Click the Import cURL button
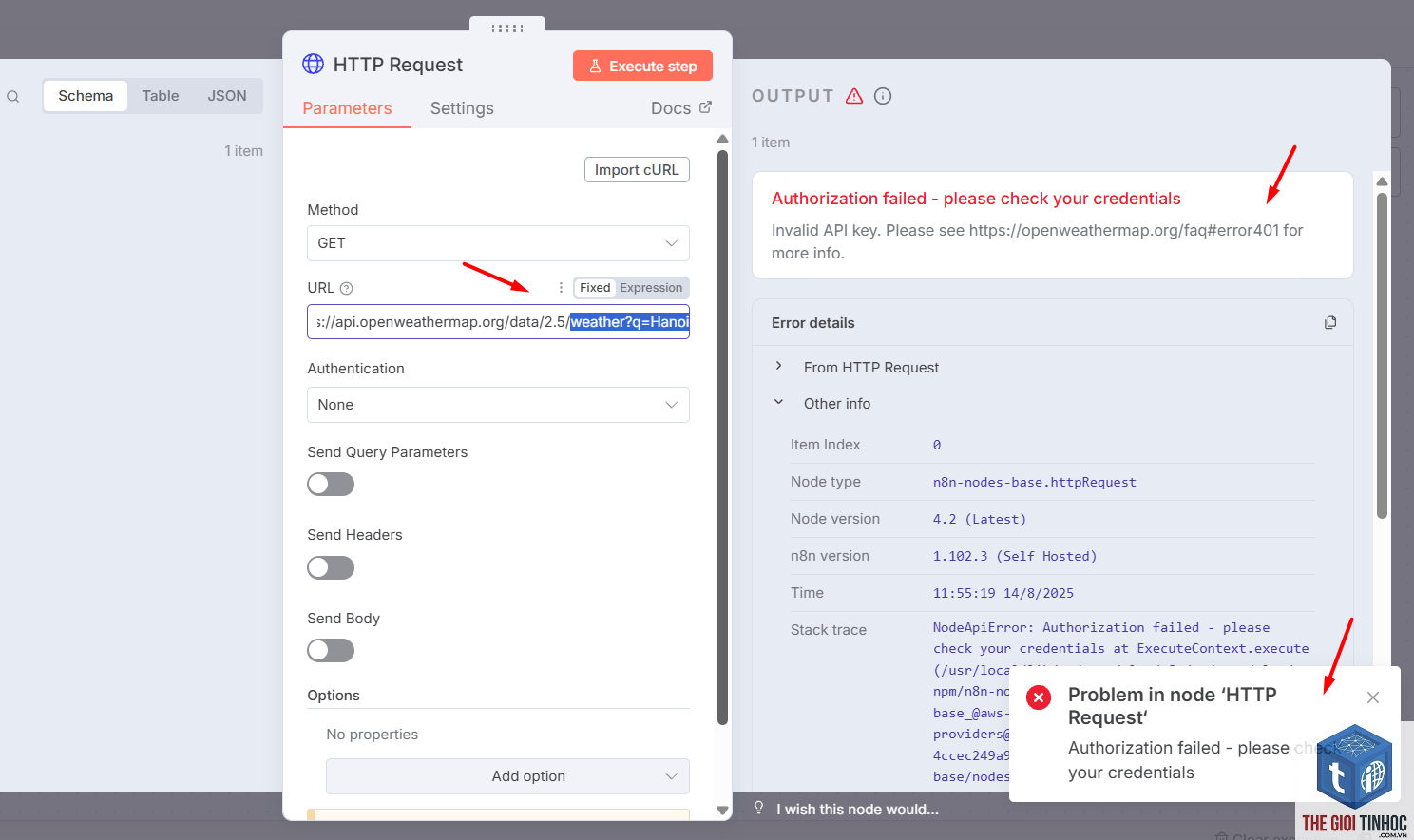The image size is (1414, 840). click(637, 170)
